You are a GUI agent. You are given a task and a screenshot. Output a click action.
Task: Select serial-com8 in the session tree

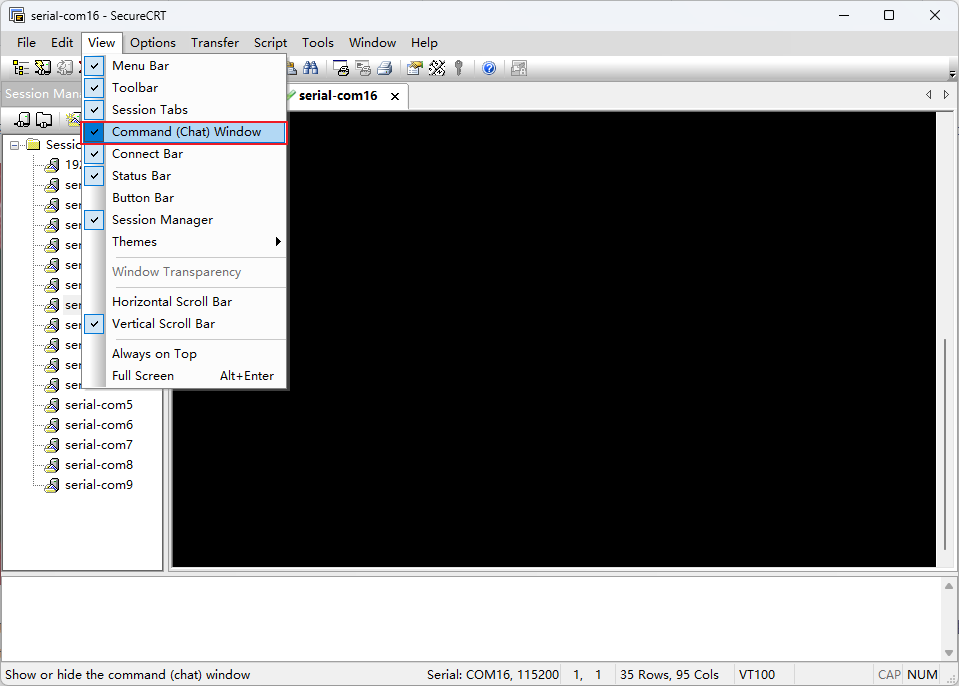(x=99, y=465)
